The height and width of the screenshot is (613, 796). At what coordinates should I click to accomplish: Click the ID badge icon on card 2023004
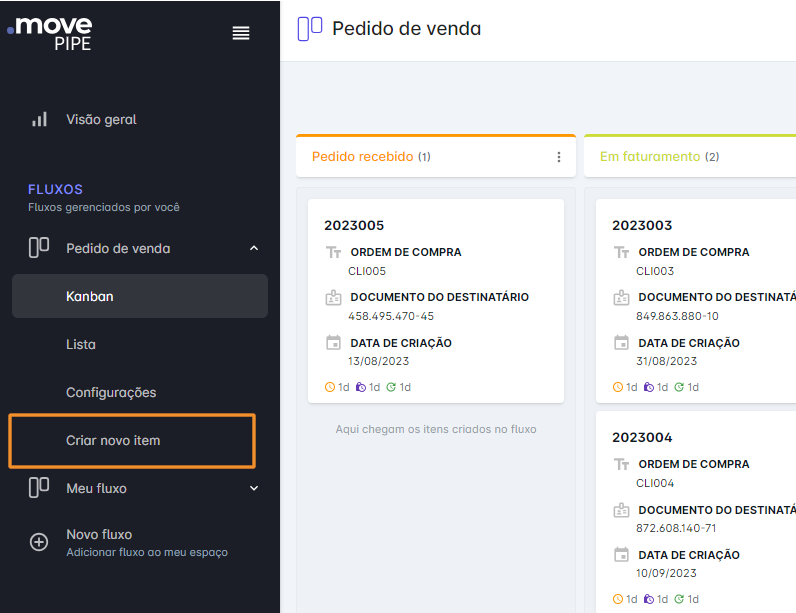tap(621, 510)
